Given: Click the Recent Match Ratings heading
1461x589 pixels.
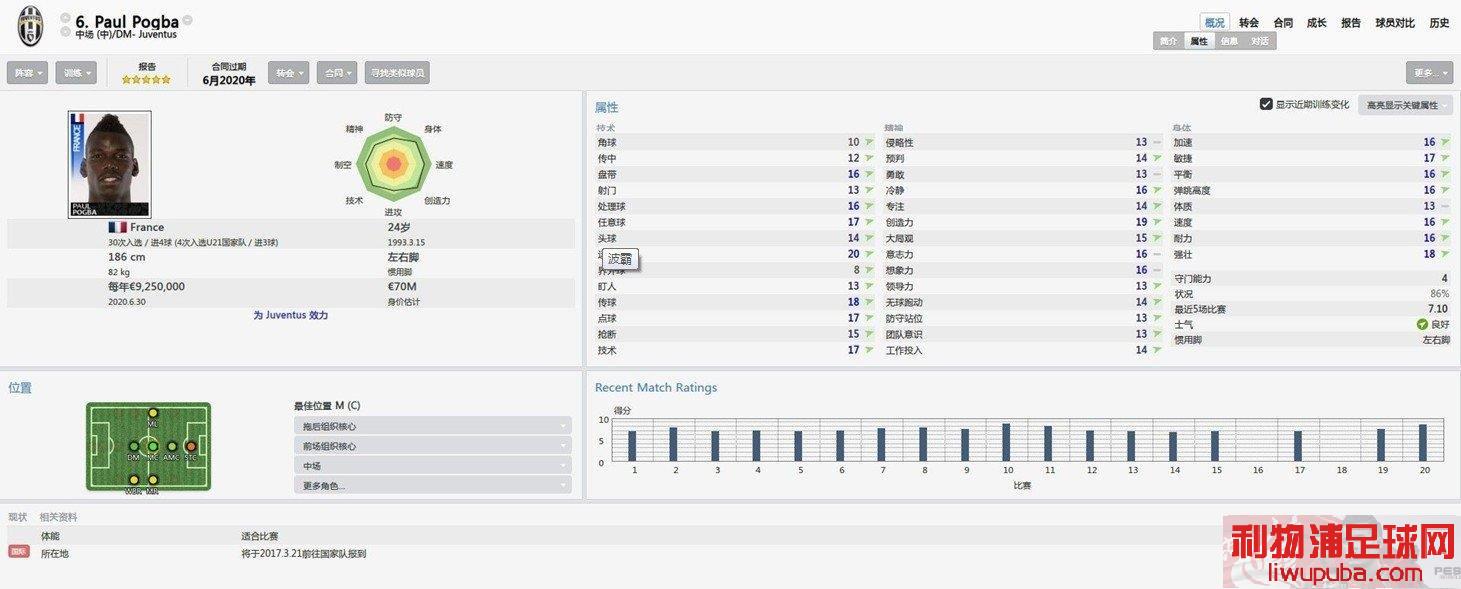Looking at the screenshot, I should click(x=656, y=387).
